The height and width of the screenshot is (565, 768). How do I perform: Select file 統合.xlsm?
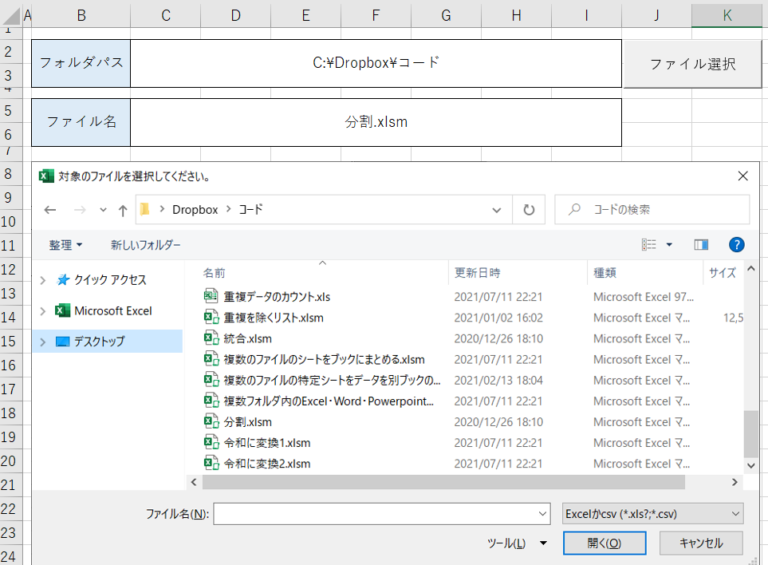tap(247, 338)
